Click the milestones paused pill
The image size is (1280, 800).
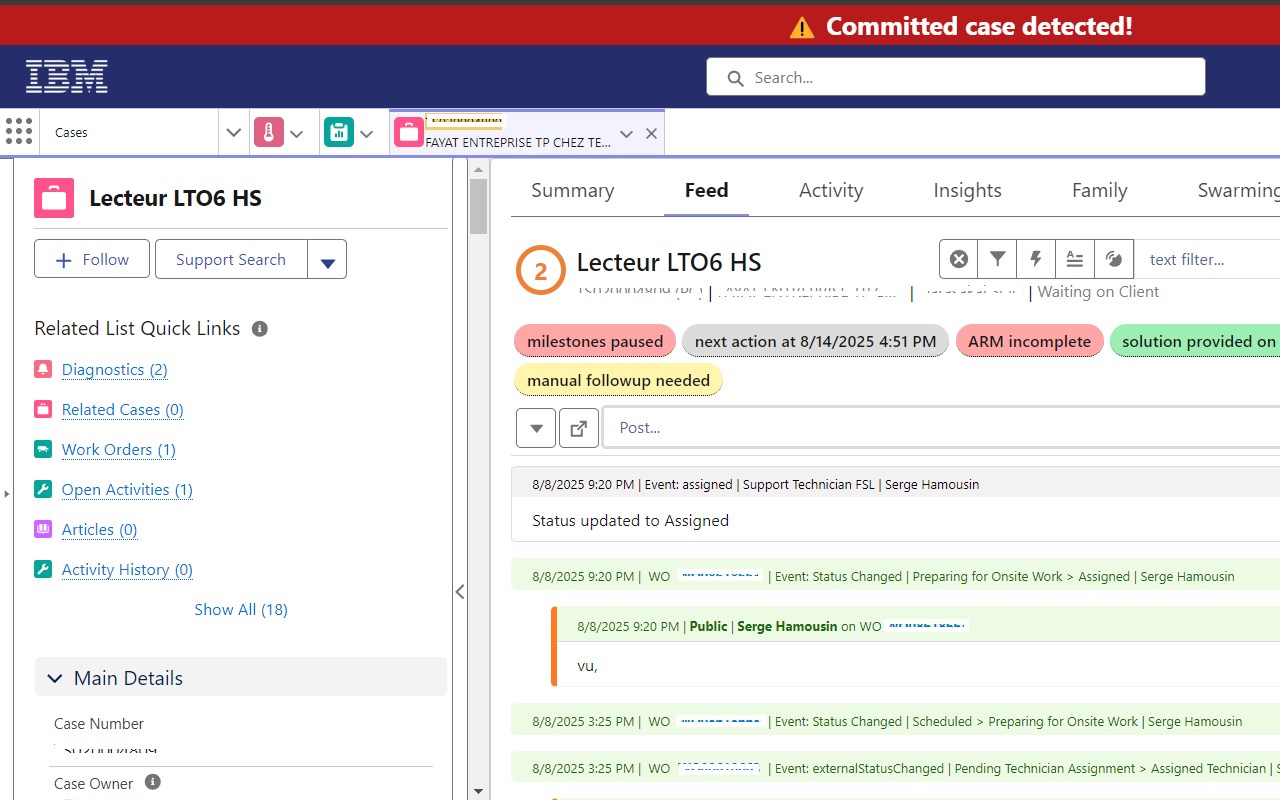point(595,341)
